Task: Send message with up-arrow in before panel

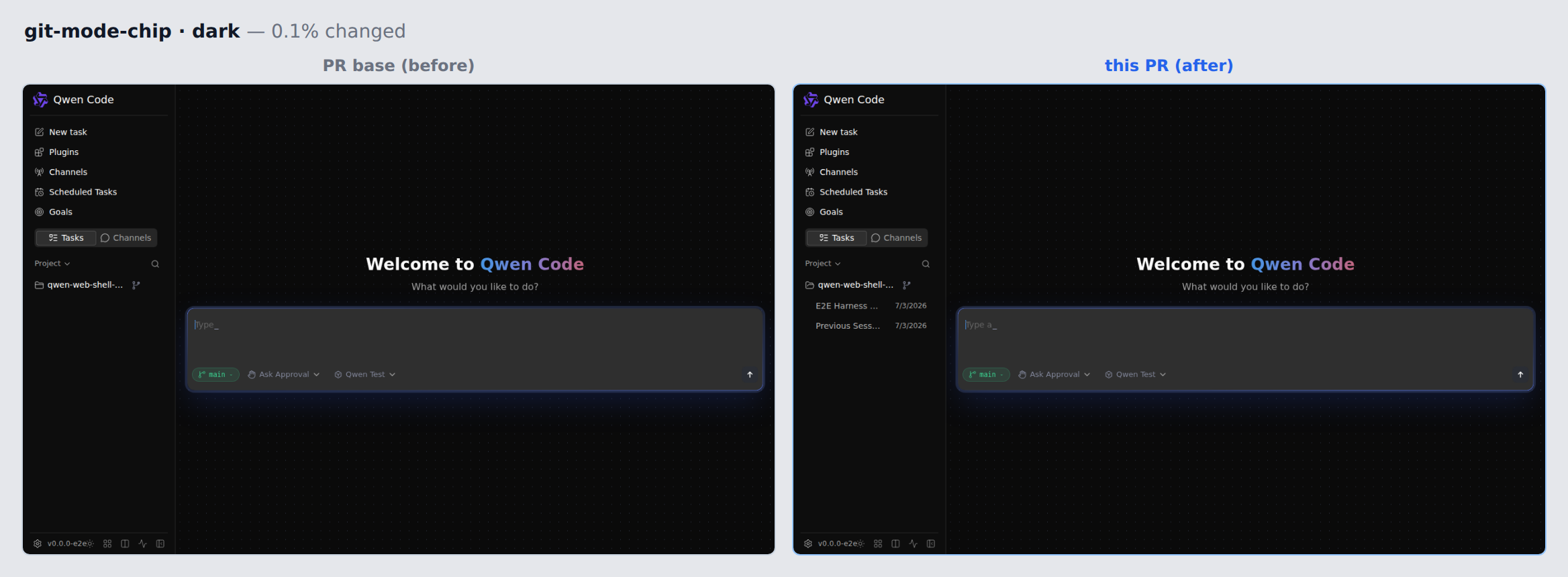Action: (x=750, y=374)
